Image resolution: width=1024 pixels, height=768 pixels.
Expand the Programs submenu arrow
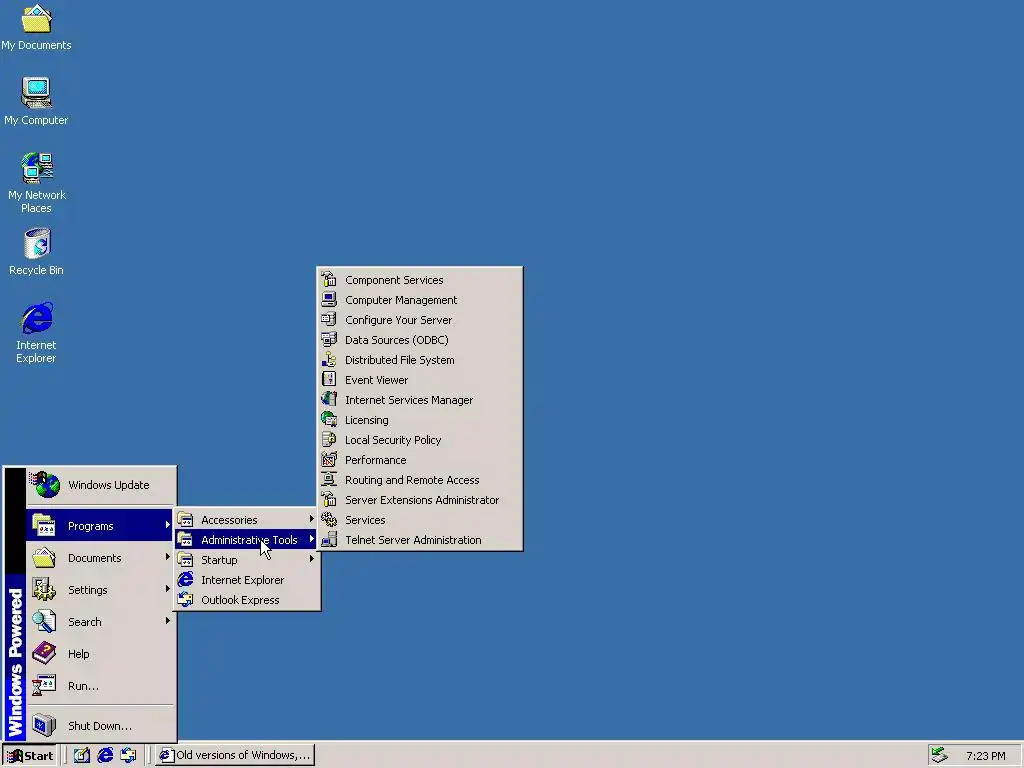[168, 525]
